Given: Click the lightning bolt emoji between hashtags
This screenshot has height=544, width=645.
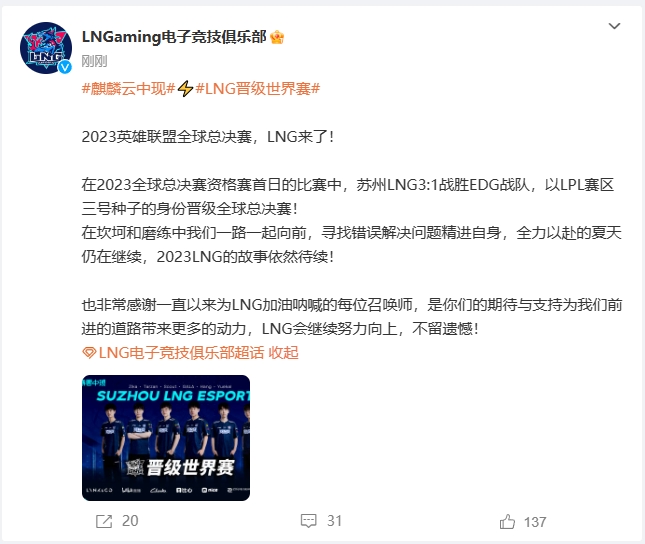Looking at the screenshot, I should click(186, 88).
